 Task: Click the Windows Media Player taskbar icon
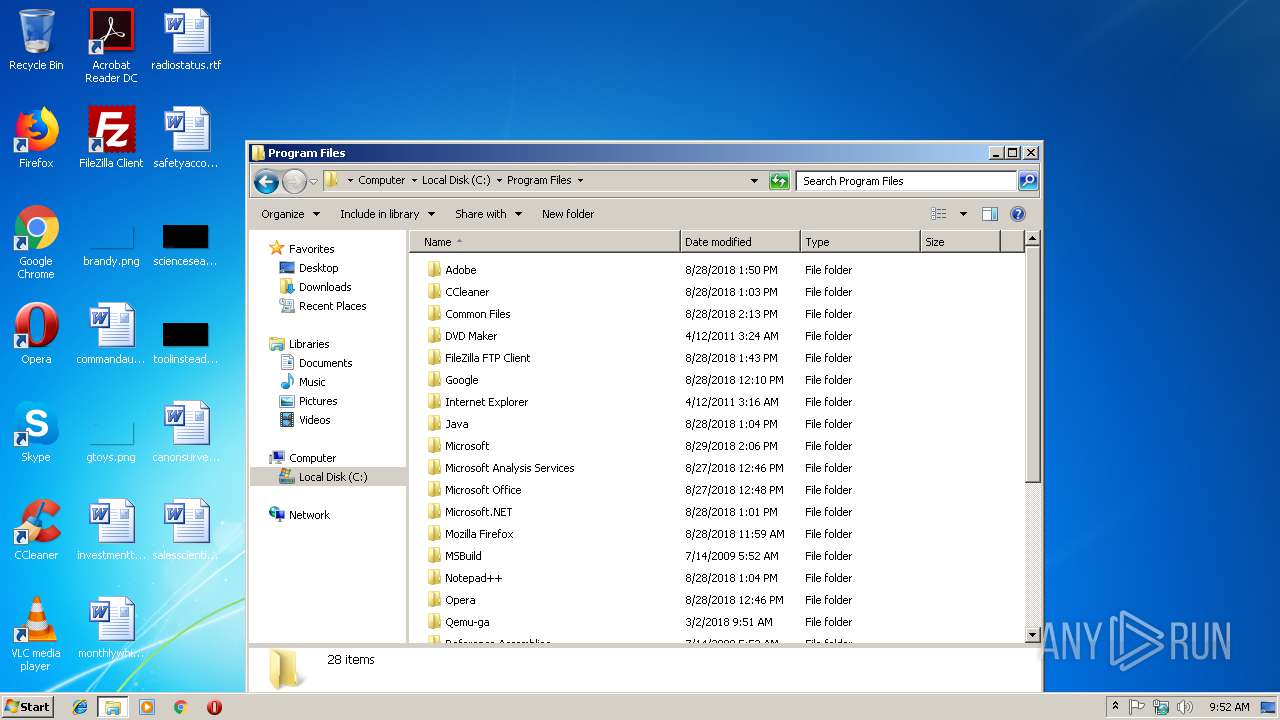point(147,707)
